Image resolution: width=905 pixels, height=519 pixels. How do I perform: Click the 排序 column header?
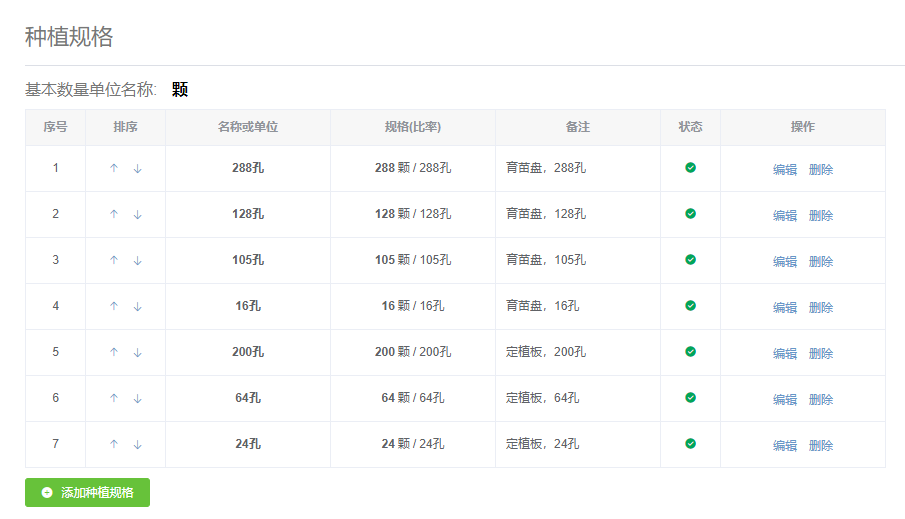tap(125, 127)
